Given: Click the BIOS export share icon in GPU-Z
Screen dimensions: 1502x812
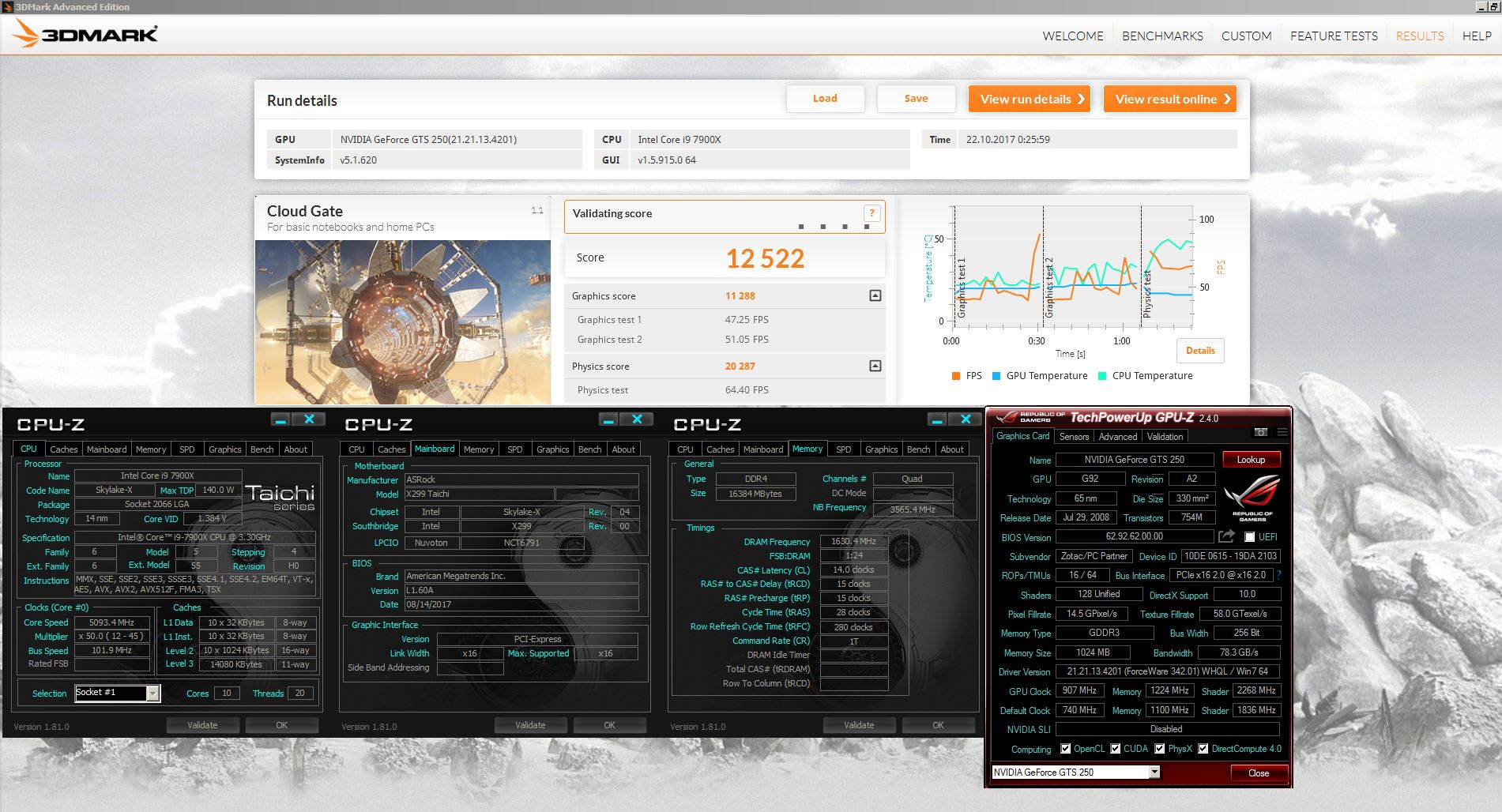Looking at the screenshot, I should 1226,536.
